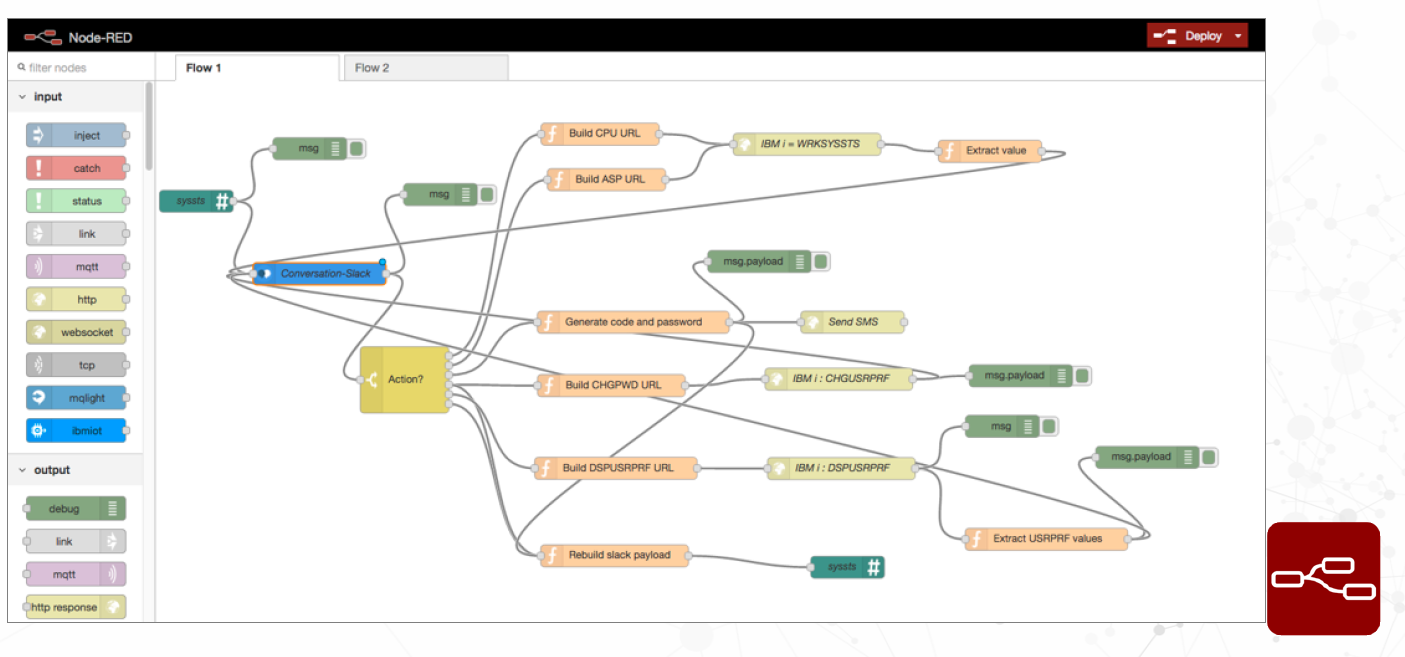Select the http response node in palette

coord(76,607)
